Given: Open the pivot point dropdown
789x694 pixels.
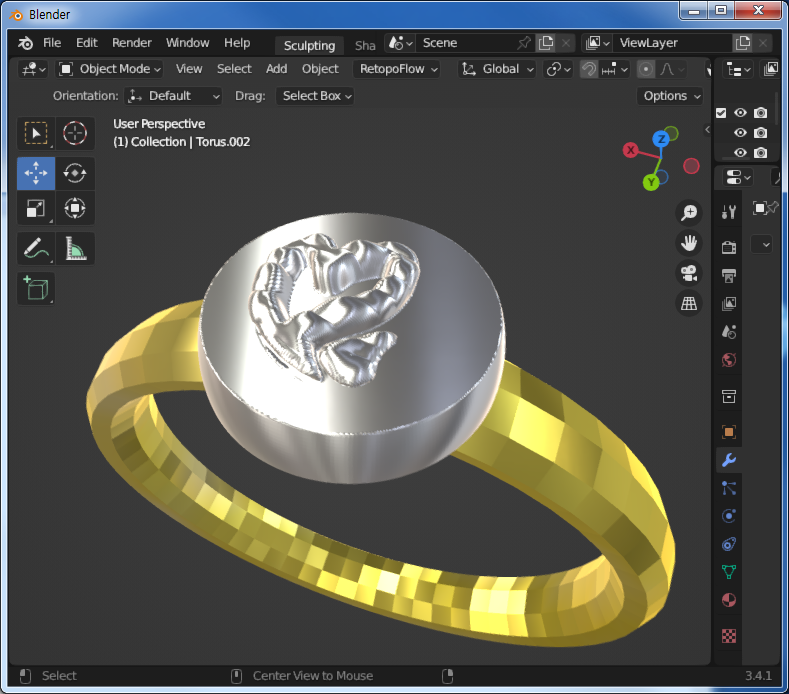Looking at the screenshot, I should pos(559,69).
